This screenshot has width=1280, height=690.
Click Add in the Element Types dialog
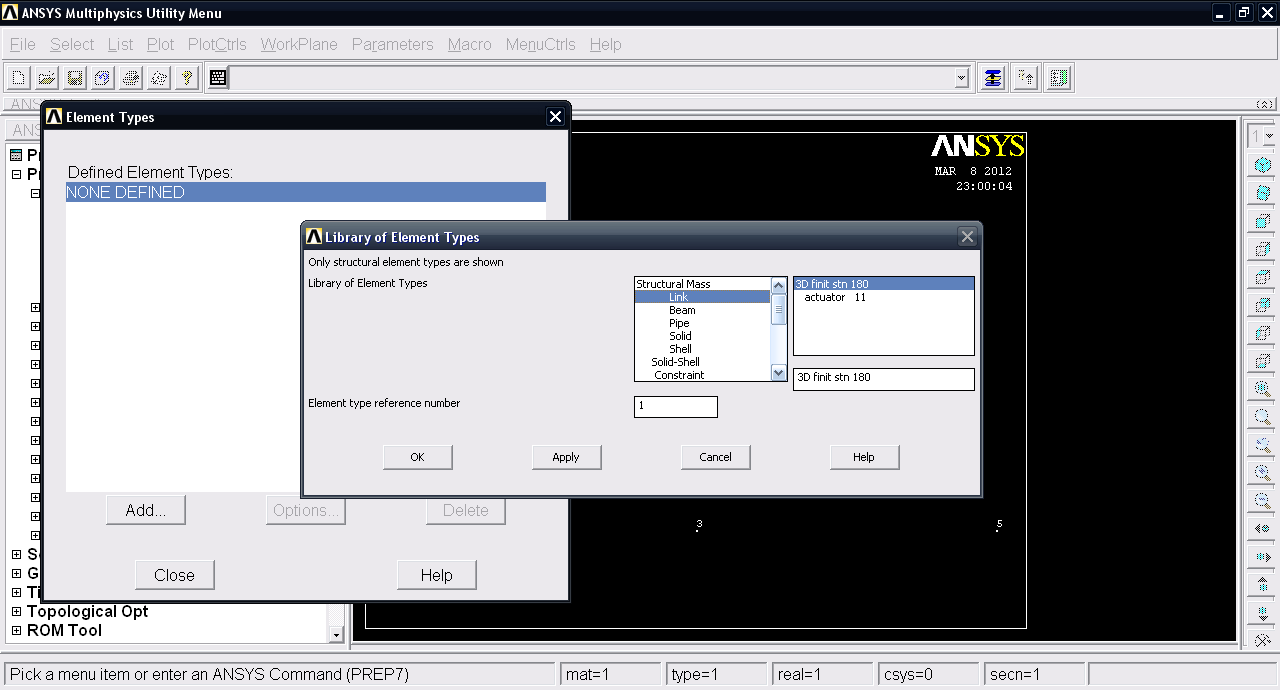[145, 509]
